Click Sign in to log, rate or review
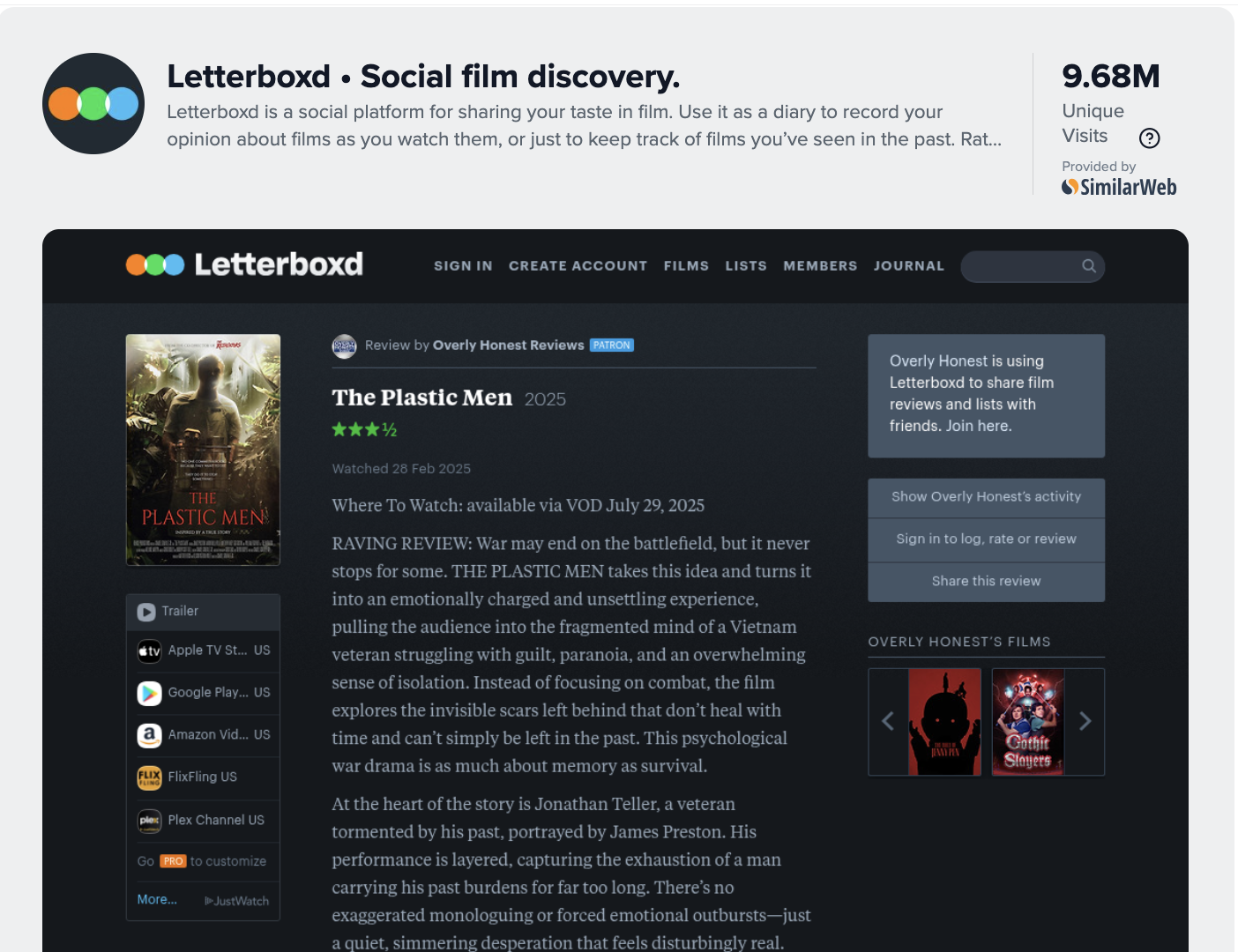1238x952 pixels. (986, 539)
